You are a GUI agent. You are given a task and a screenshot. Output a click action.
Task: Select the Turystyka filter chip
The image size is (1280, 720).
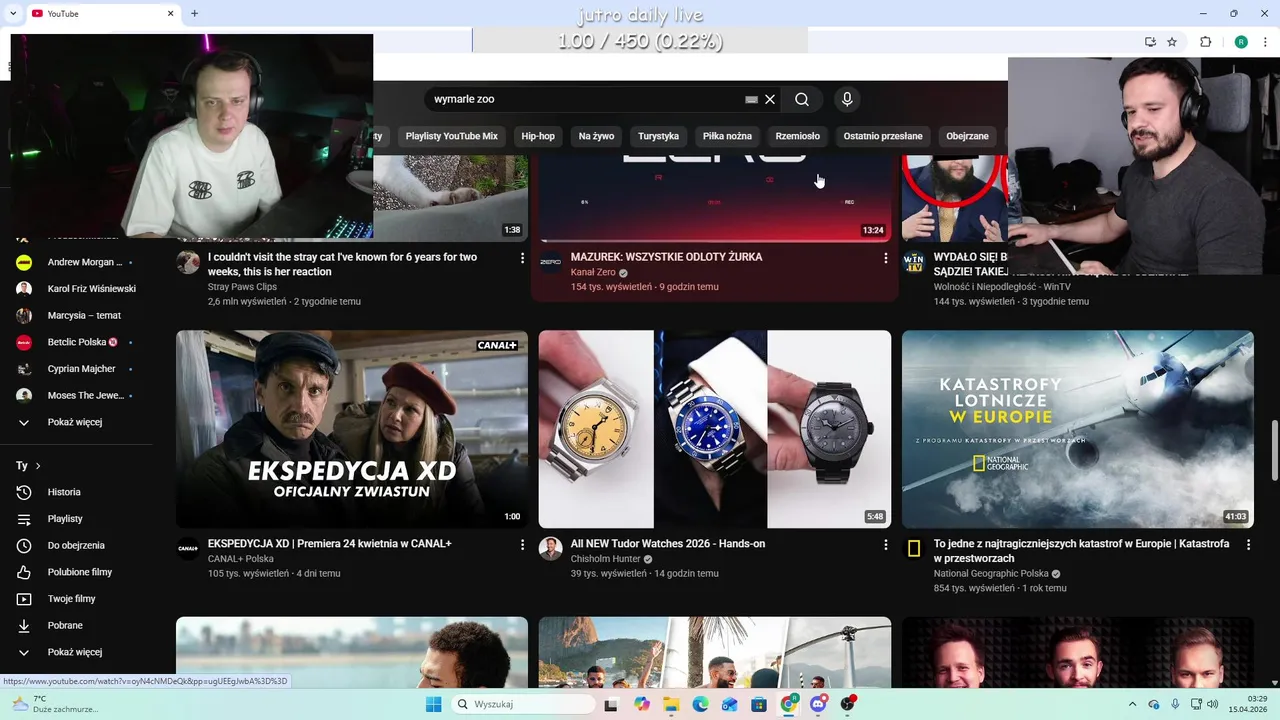point(658,136)
